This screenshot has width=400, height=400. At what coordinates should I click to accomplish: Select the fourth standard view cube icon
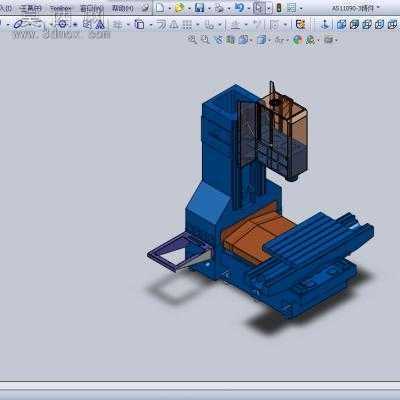point(380,24)
